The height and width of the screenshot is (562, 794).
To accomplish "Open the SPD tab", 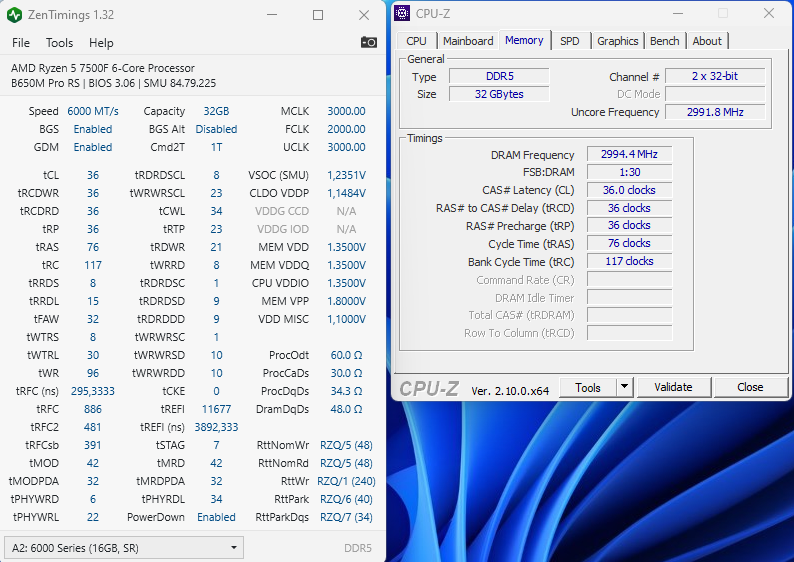I will pos(570,41).
